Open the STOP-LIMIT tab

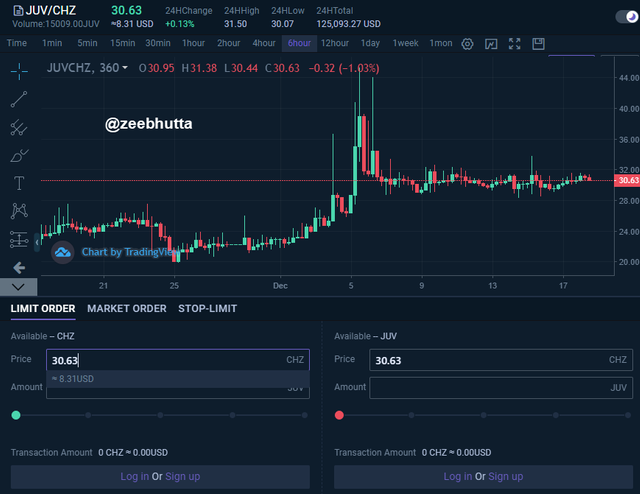pos(207,309)
